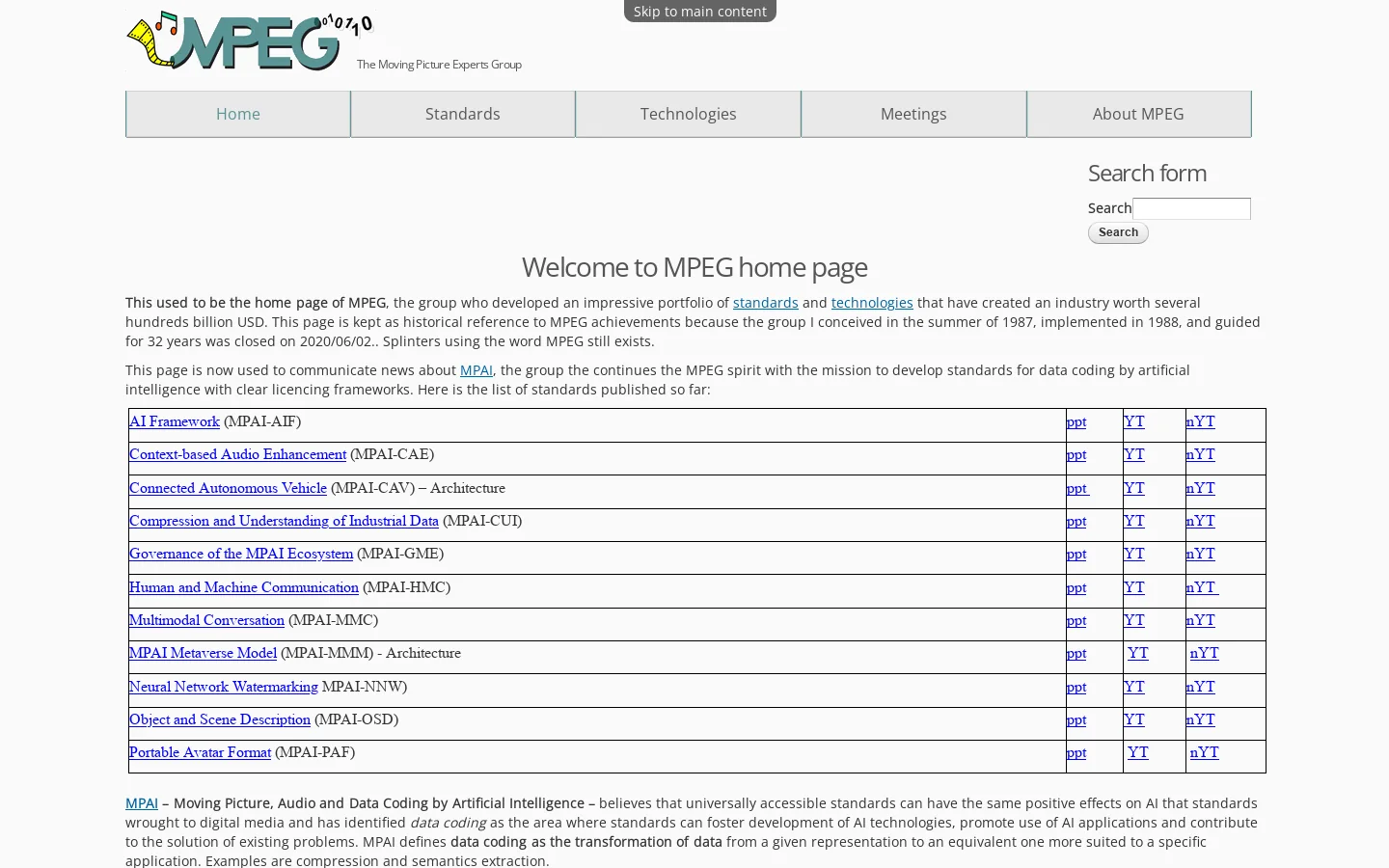Open nYT link for Connected Autonomous Vehicle
1389x868 pixels.
[x=1201, y=488]
